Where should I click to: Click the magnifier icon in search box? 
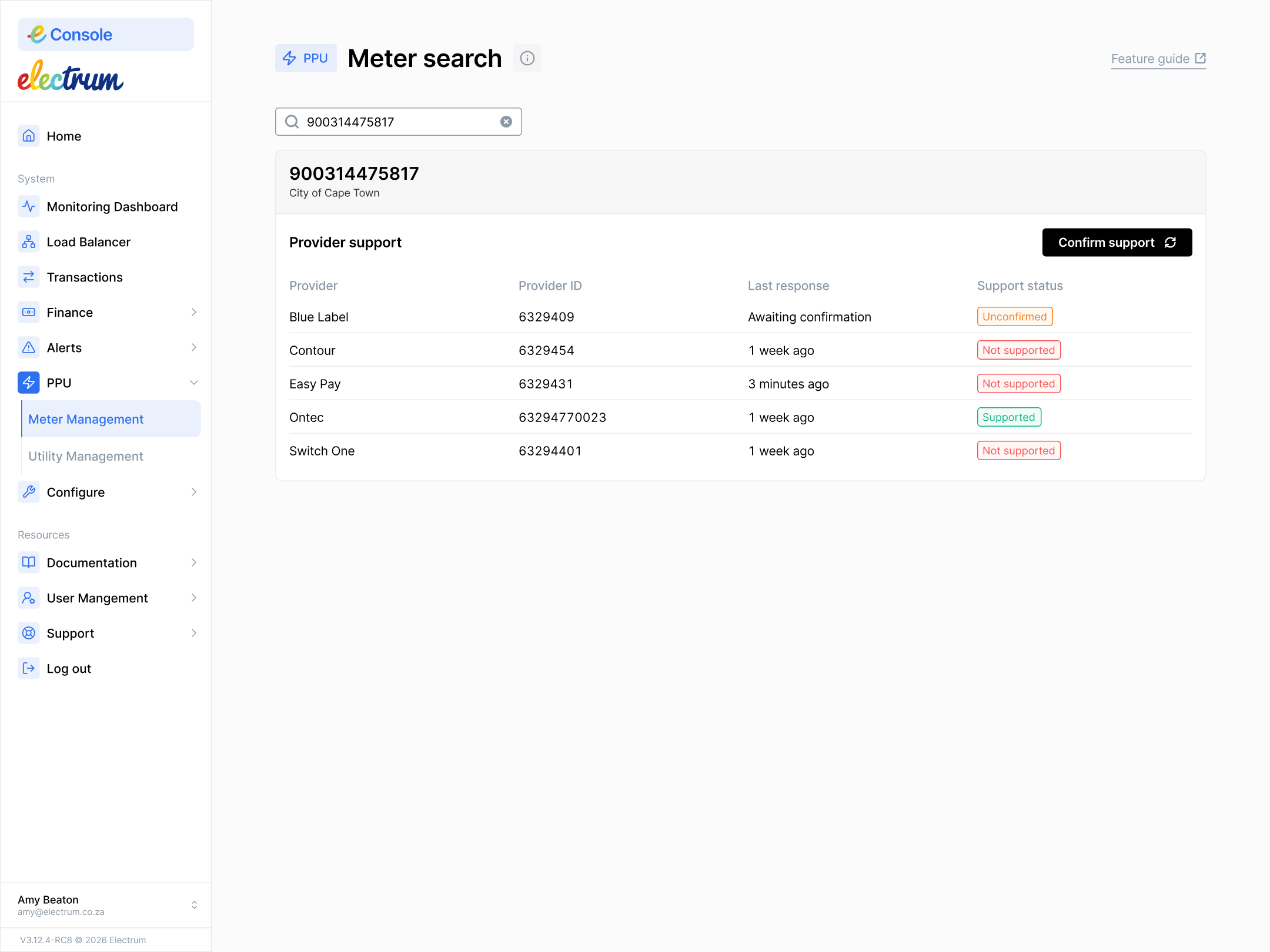292,122
